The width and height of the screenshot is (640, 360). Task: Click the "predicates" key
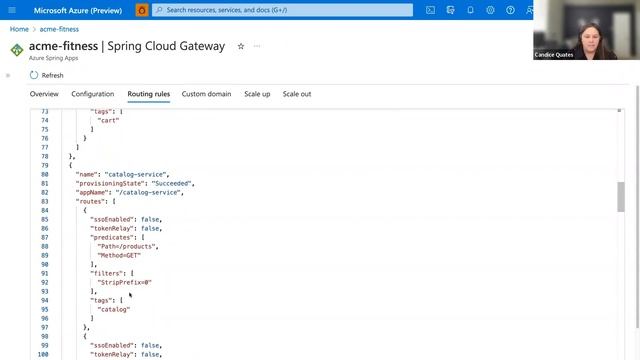click(x=112, y=237)
